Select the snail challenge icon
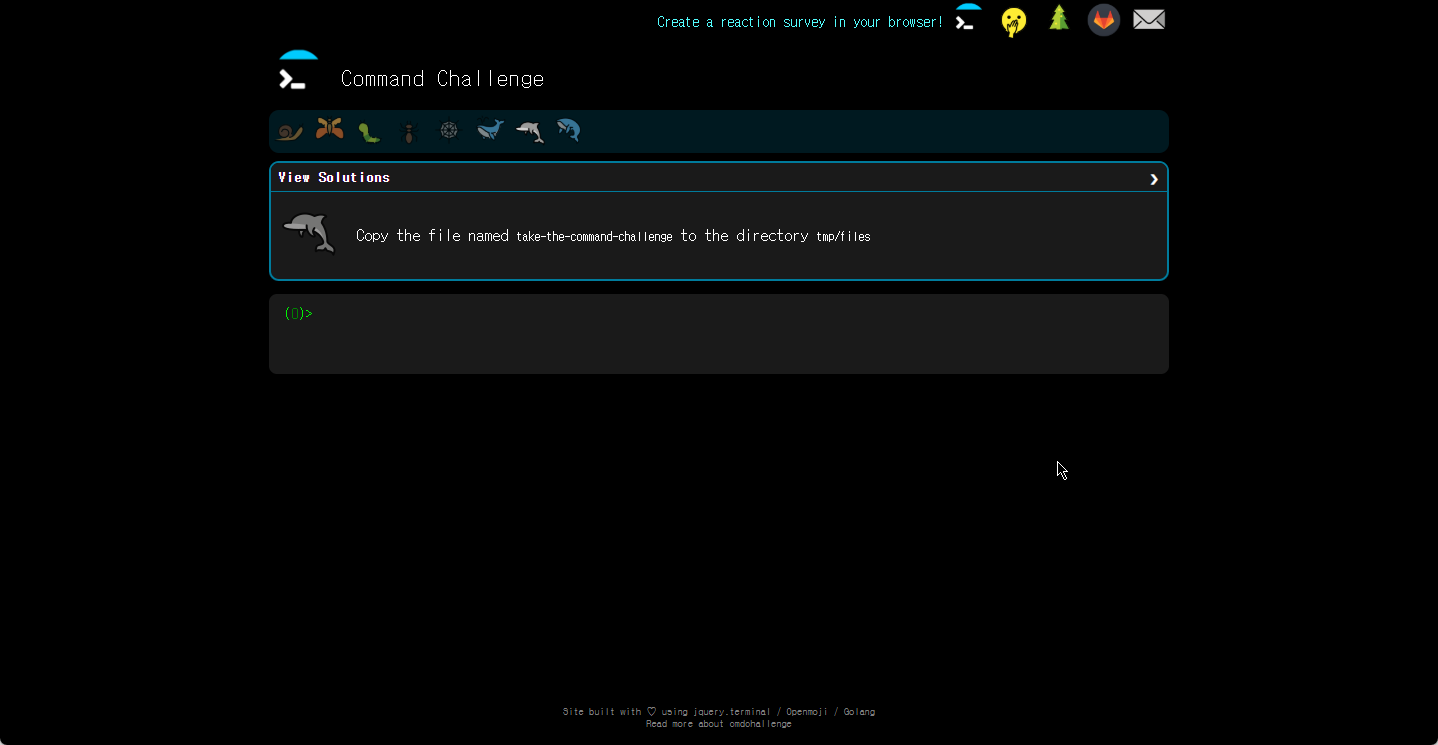The image size is (1438, 745). (x=290, y=131)
